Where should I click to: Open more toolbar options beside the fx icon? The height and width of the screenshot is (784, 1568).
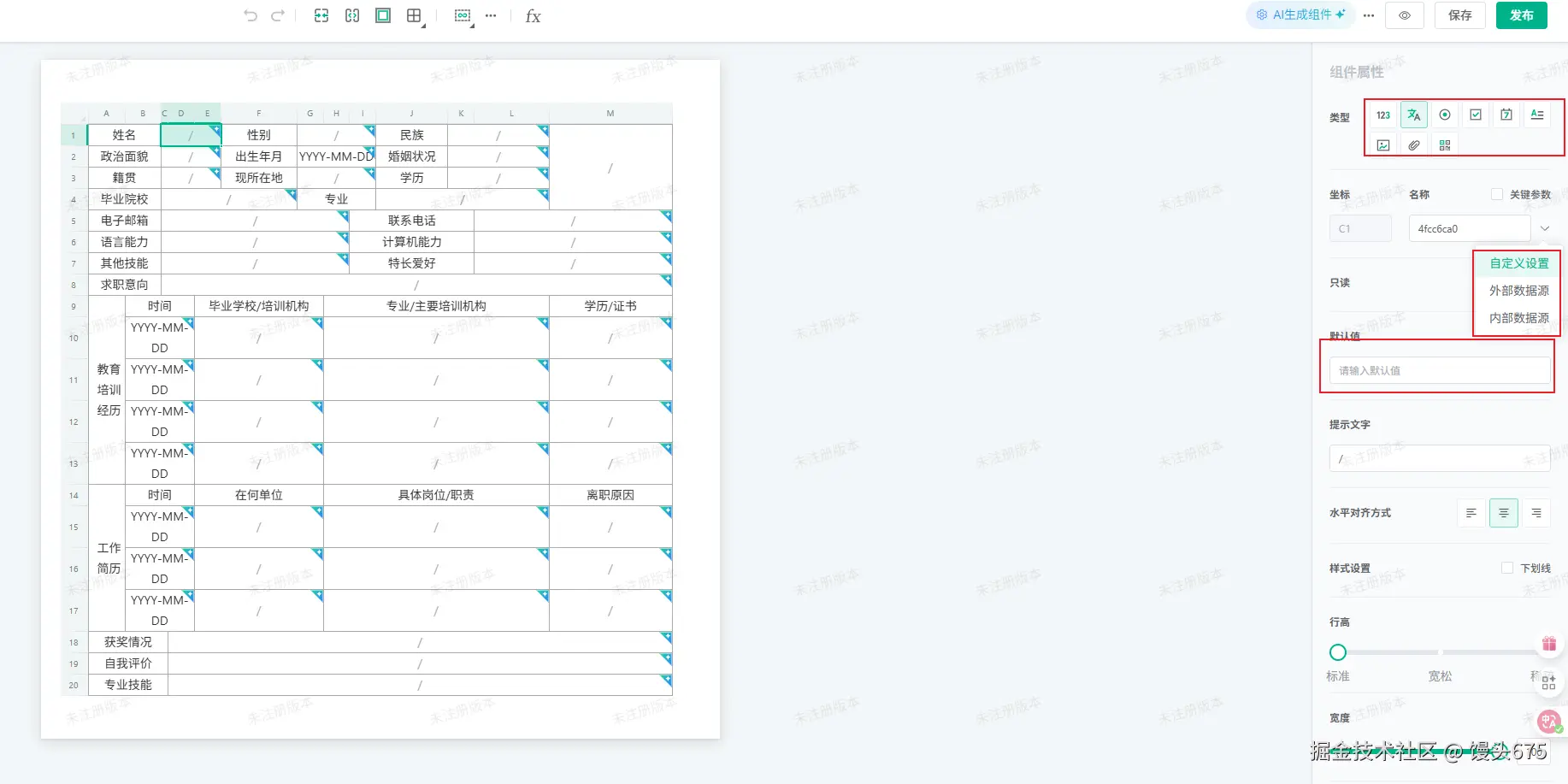click(x=491, y=15)
